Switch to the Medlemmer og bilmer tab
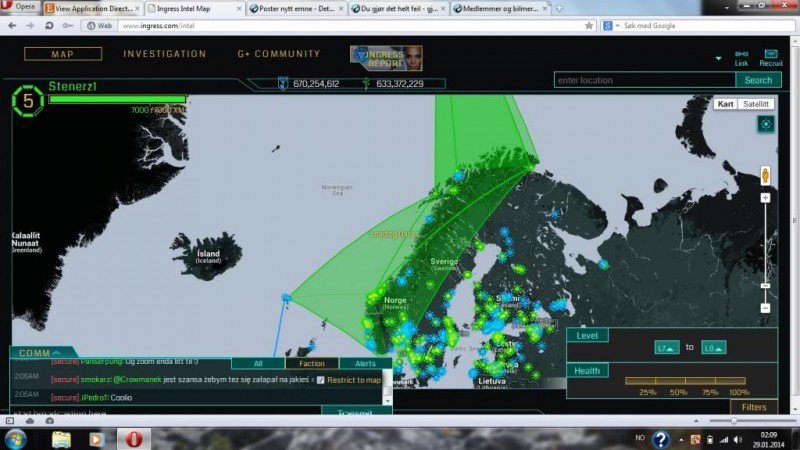800x450 pixels. (500, 9)
